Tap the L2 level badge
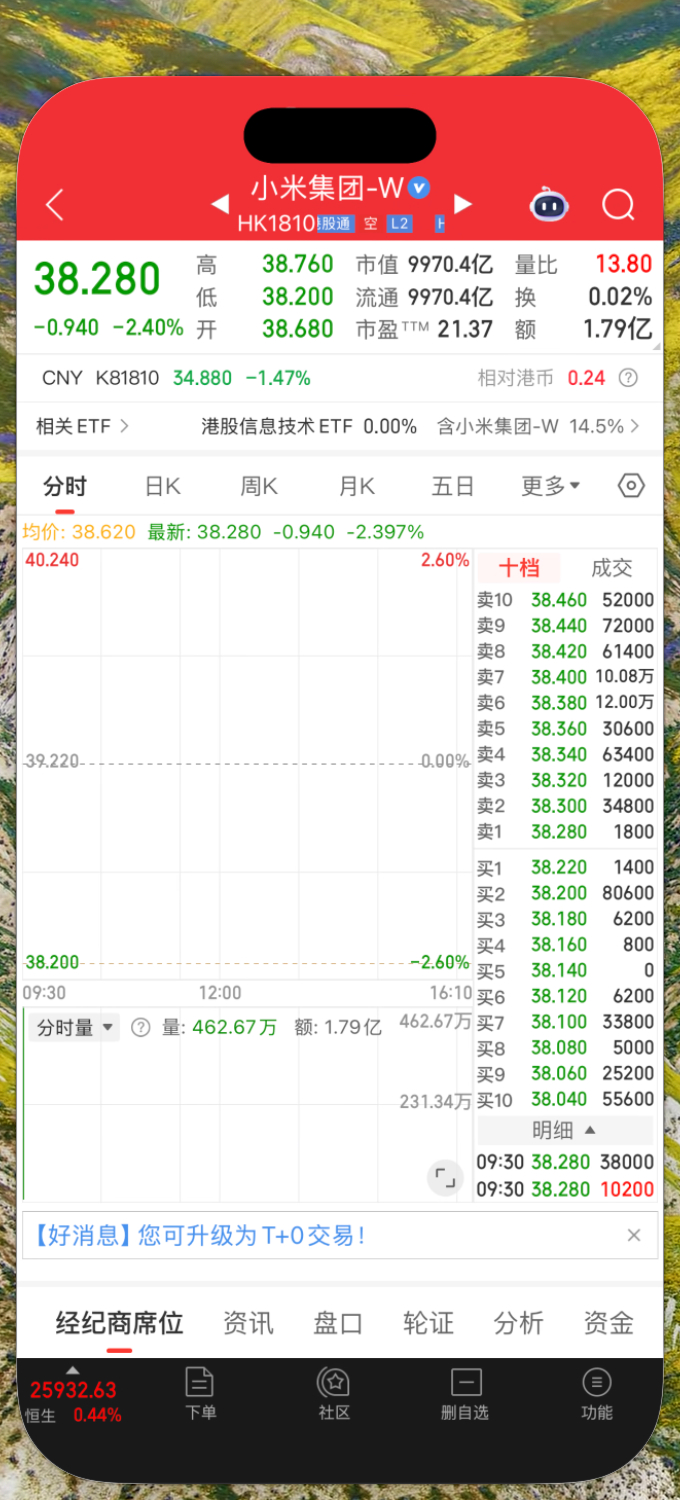Screen dimensions: 680x1500 click(399, 224)
